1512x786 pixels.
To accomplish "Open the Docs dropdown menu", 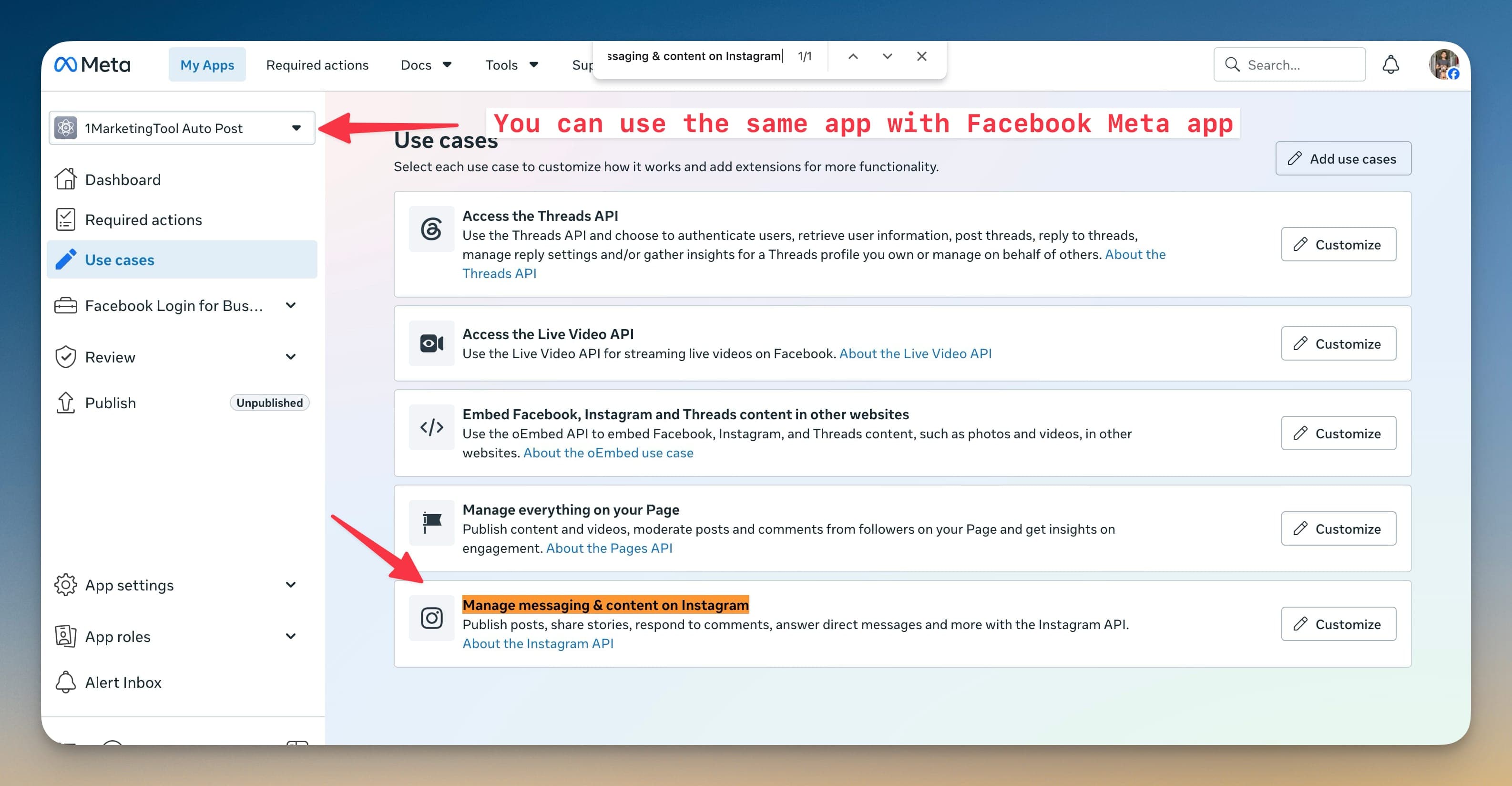I will (x=426, y=64).
